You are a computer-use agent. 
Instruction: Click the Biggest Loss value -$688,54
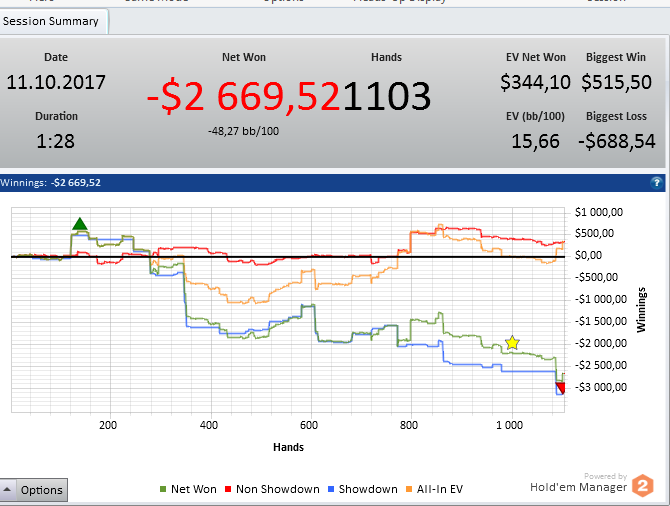click(617, 141)
